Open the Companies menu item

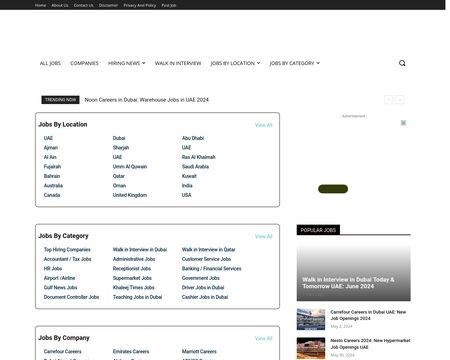coord(84,63)
